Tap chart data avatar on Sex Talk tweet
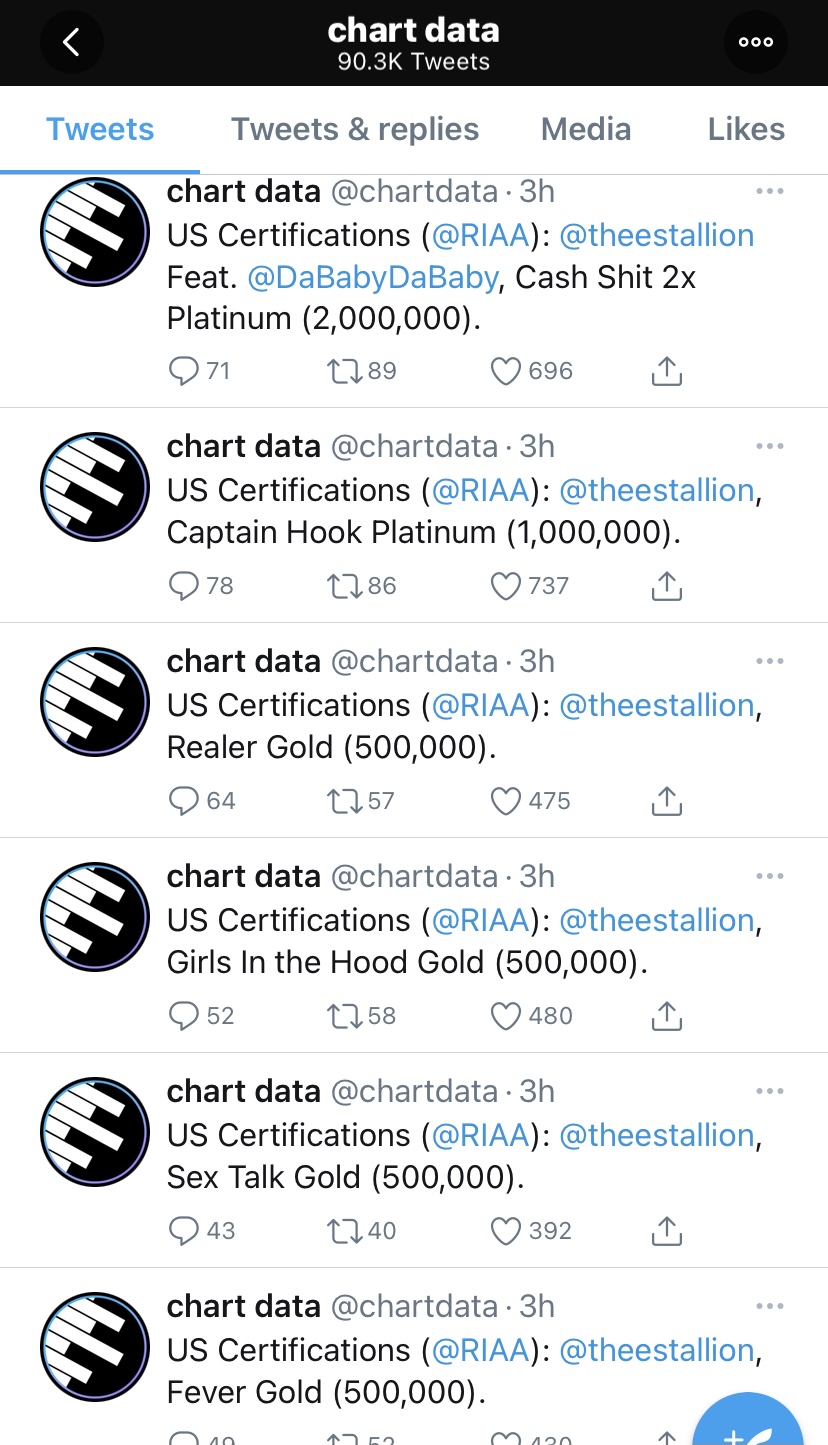828x1445 pixels. point(95,1132)
